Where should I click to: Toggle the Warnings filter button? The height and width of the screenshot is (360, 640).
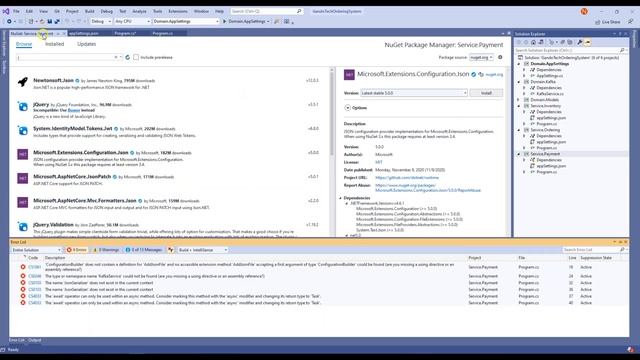[x=106, y=250]
